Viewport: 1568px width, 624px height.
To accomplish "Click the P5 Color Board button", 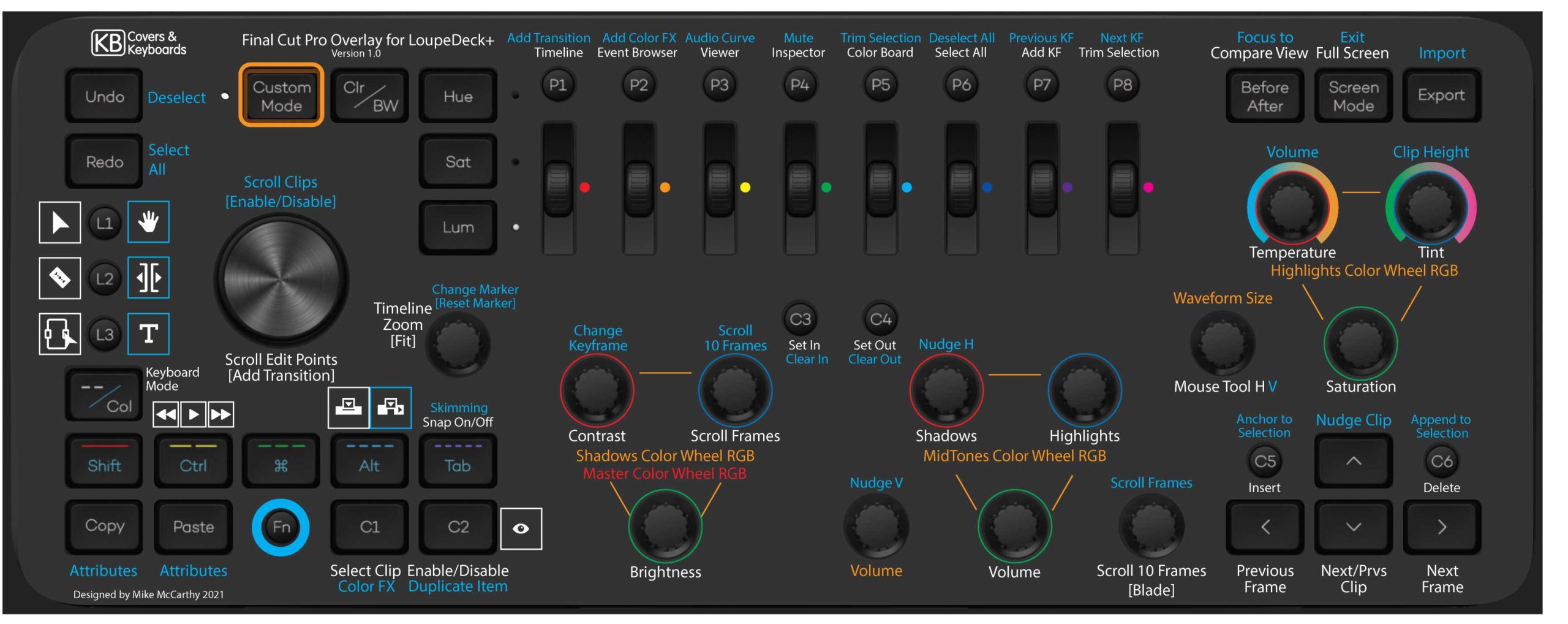I will [880, 85].
